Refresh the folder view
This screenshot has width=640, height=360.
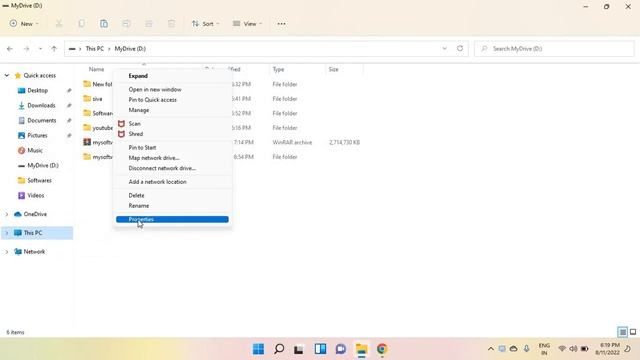tap(460, 49)
